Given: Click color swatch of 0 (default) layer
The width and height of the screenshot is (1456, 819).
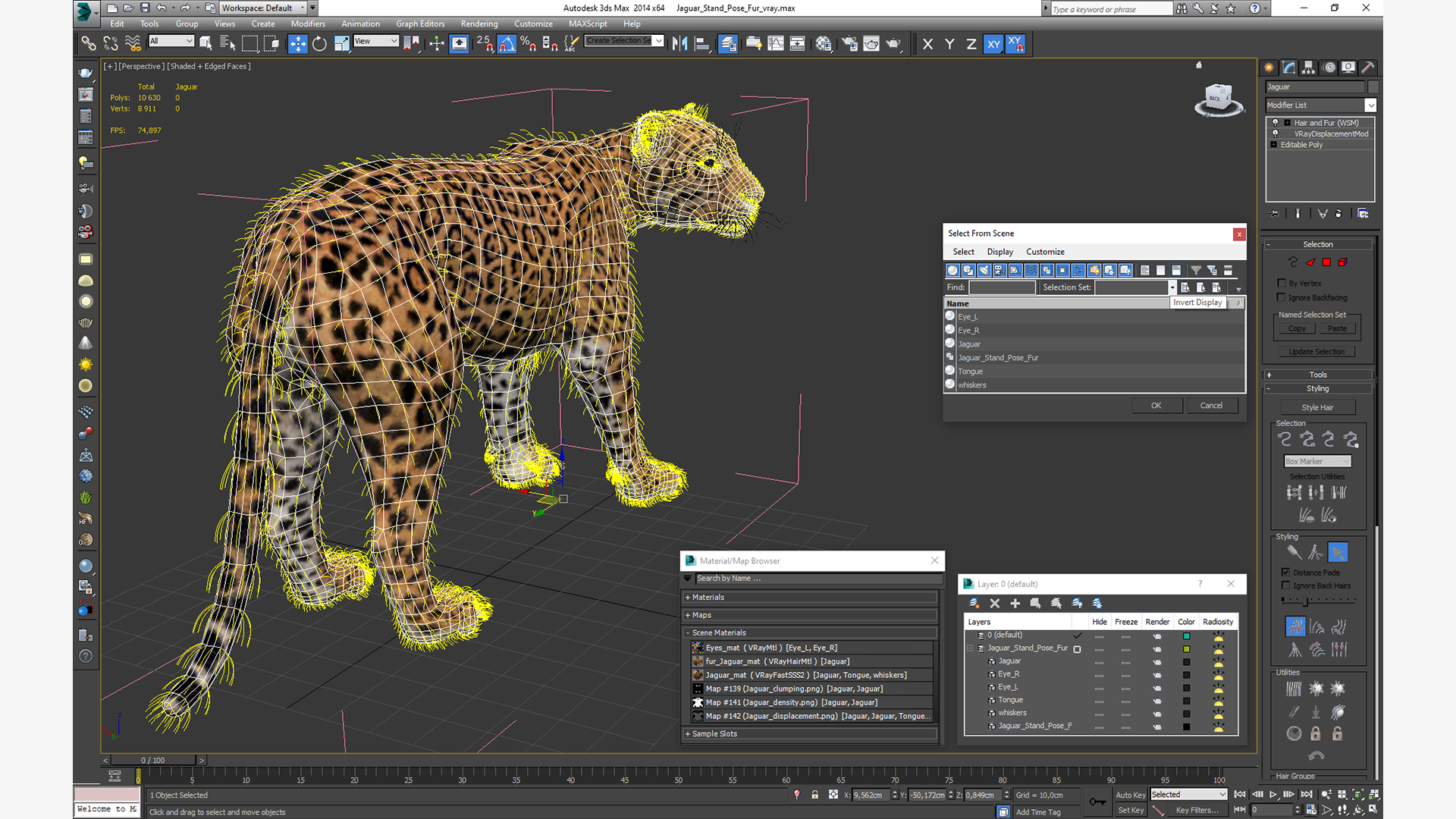Looking at the screenshot, I should 1187,636.
